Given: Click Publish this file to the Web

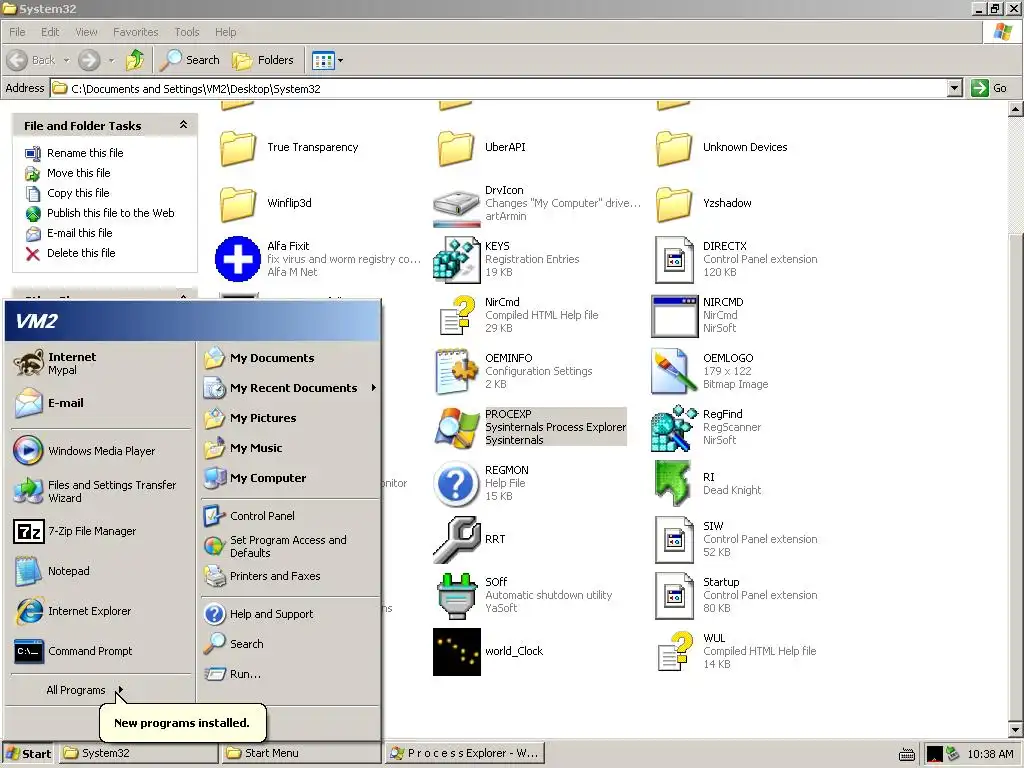Looking at the screenshot, I should pos(110,213).
